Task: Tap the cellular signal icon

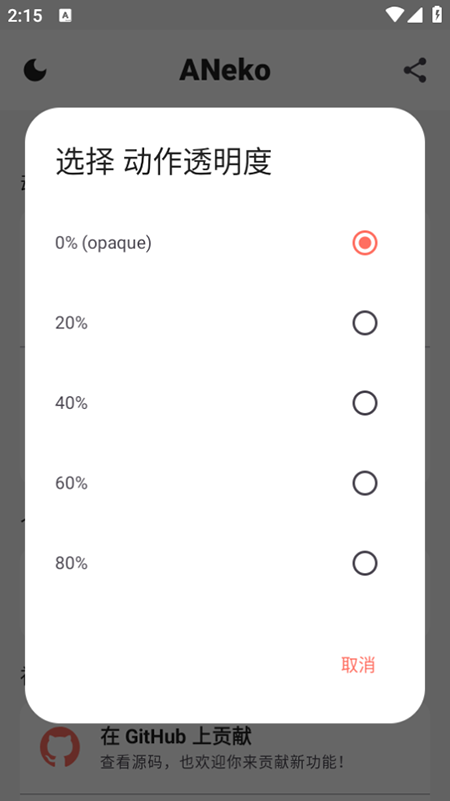Action: tap(415, 15)
